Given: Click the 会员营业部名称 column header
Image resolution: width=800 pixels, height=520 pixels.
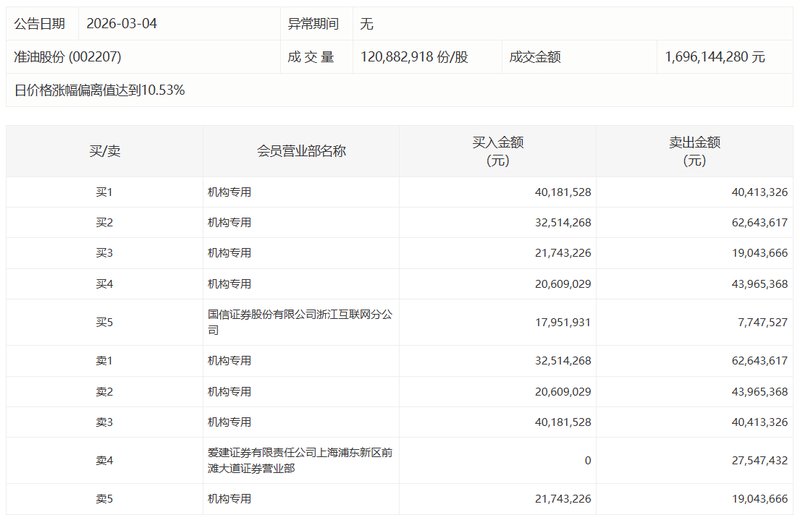Looking at the screenshot, I should (301, 151).
